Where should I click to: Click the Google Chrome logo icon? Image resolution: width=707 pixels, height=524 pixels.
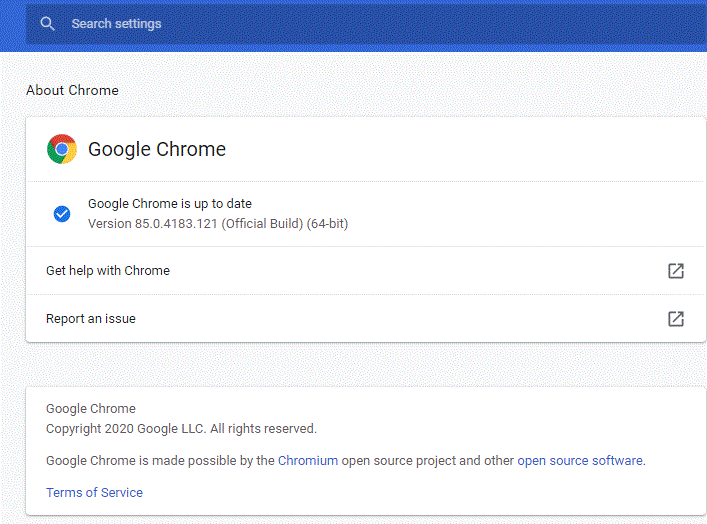pos(62,149)
